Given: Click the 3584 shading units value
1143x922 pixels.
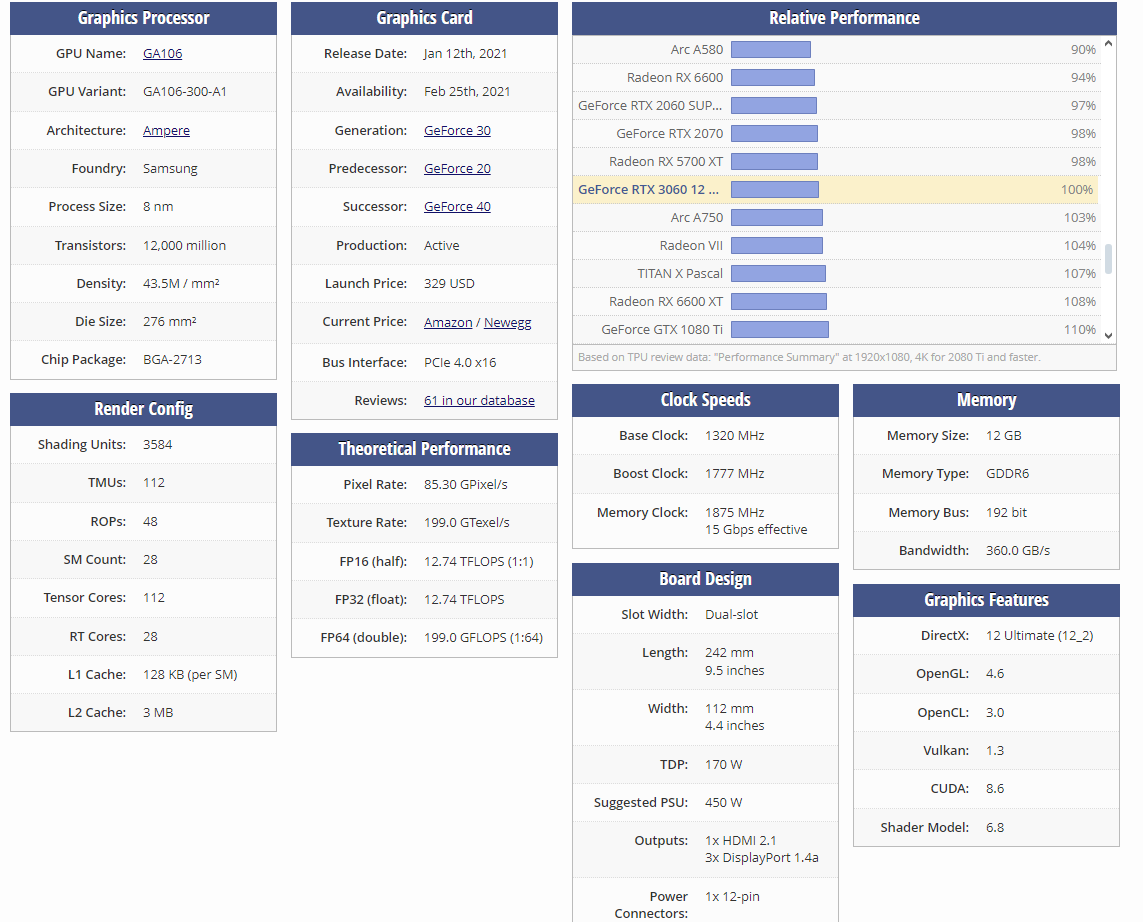Looking at the screenshot, I should coord(157,445).
